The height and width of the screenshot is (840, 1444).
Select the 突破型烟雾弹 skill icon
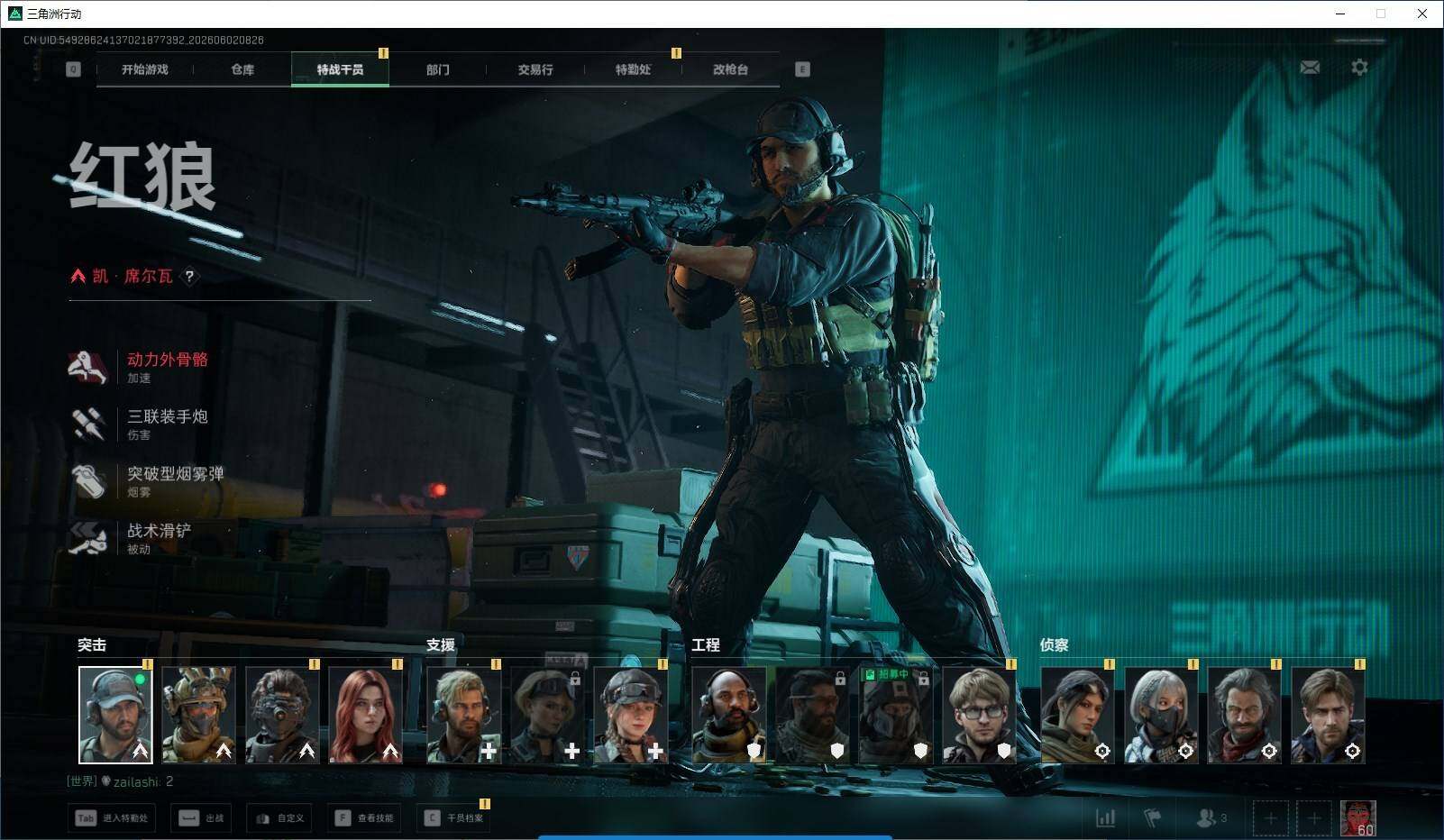pos(87,481)
